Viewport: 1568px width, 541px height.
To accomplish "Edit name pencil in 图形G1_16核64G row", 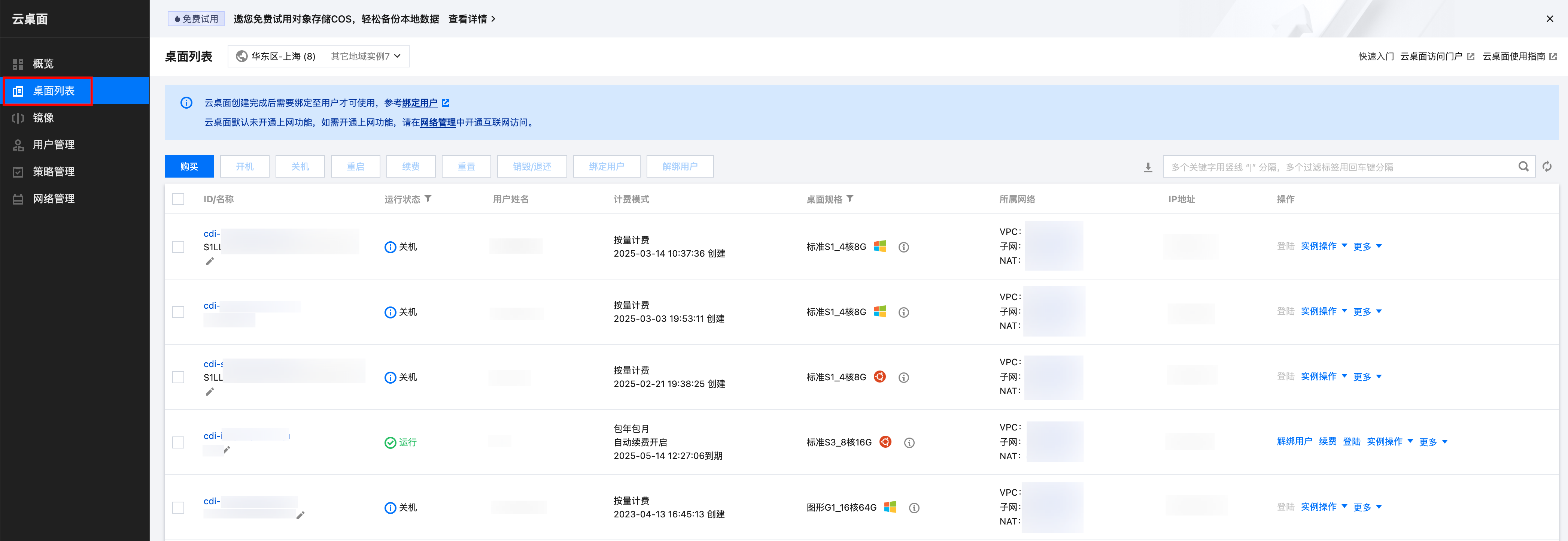I will point(300,516).
